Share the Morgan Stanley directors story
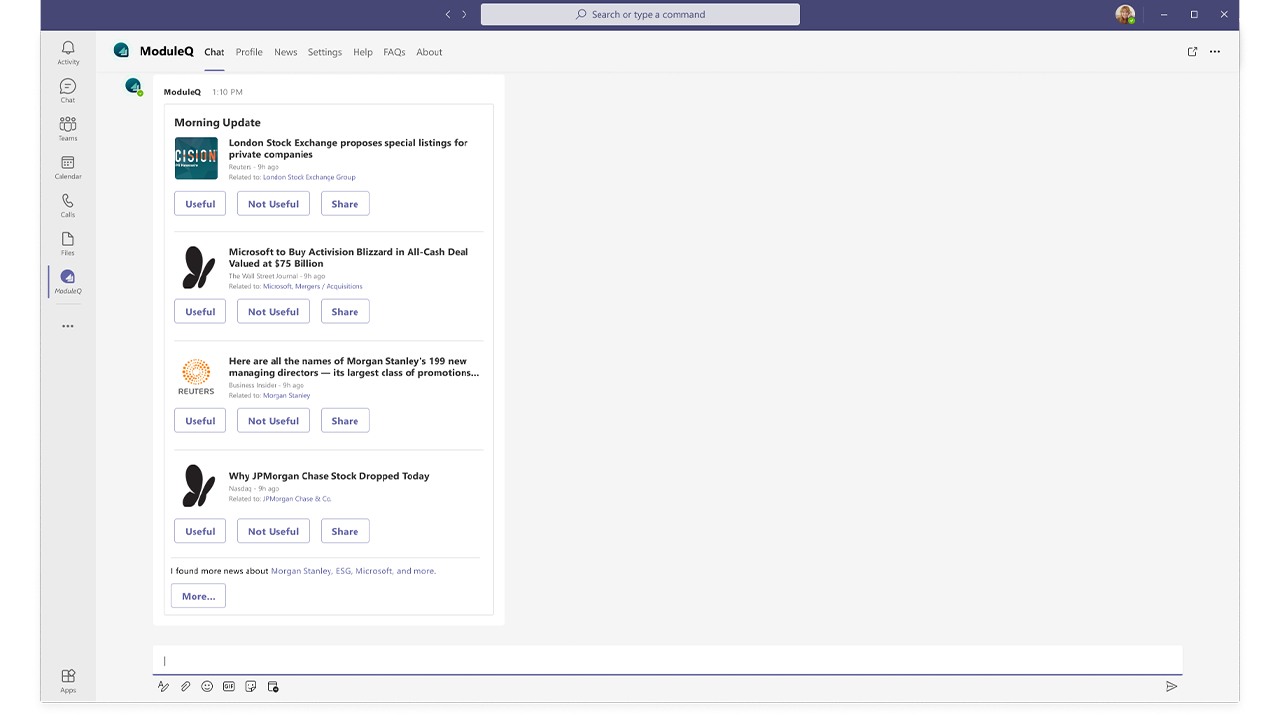Screen dimensions: 1280x720 tap(345, 421)
